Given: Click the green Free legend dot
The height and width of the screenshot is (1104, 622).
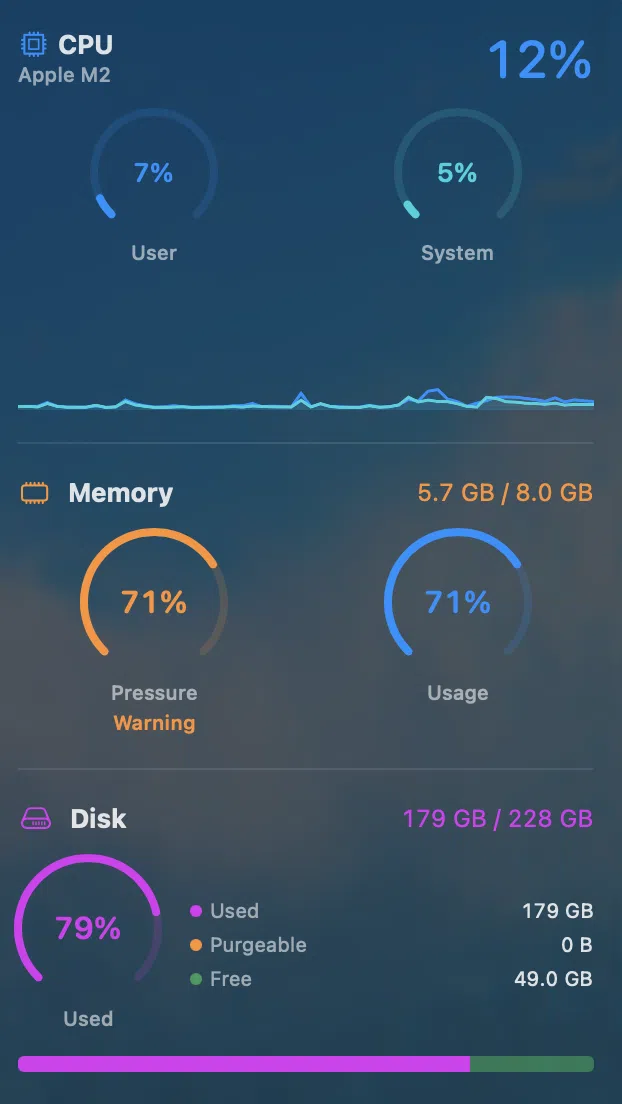Looking at the screenshot, I should point(196,979).
